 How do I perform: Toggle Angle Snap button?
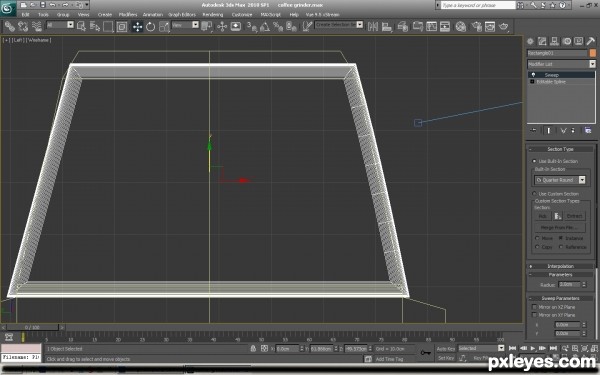pyautogui.click(x=265, y=26)
